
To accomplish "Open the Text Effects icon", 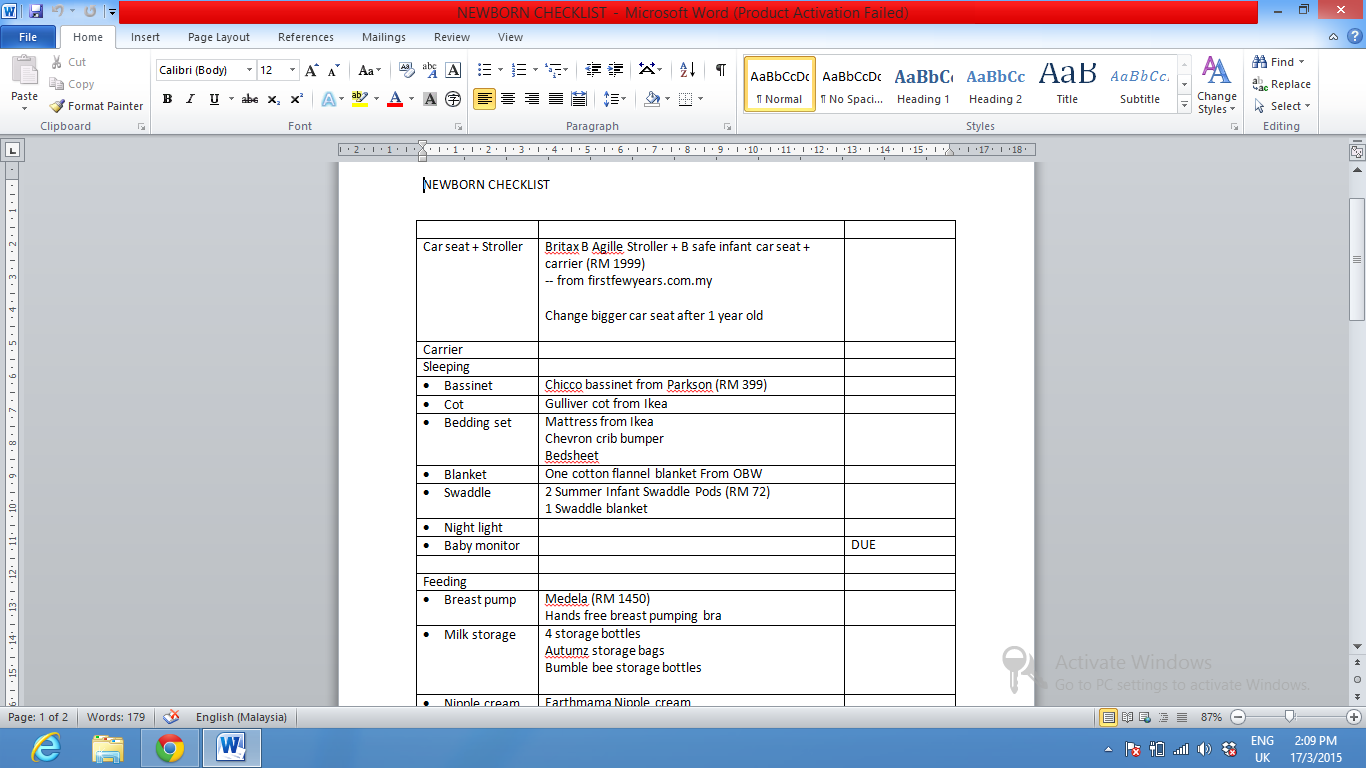I will (328, 99).
